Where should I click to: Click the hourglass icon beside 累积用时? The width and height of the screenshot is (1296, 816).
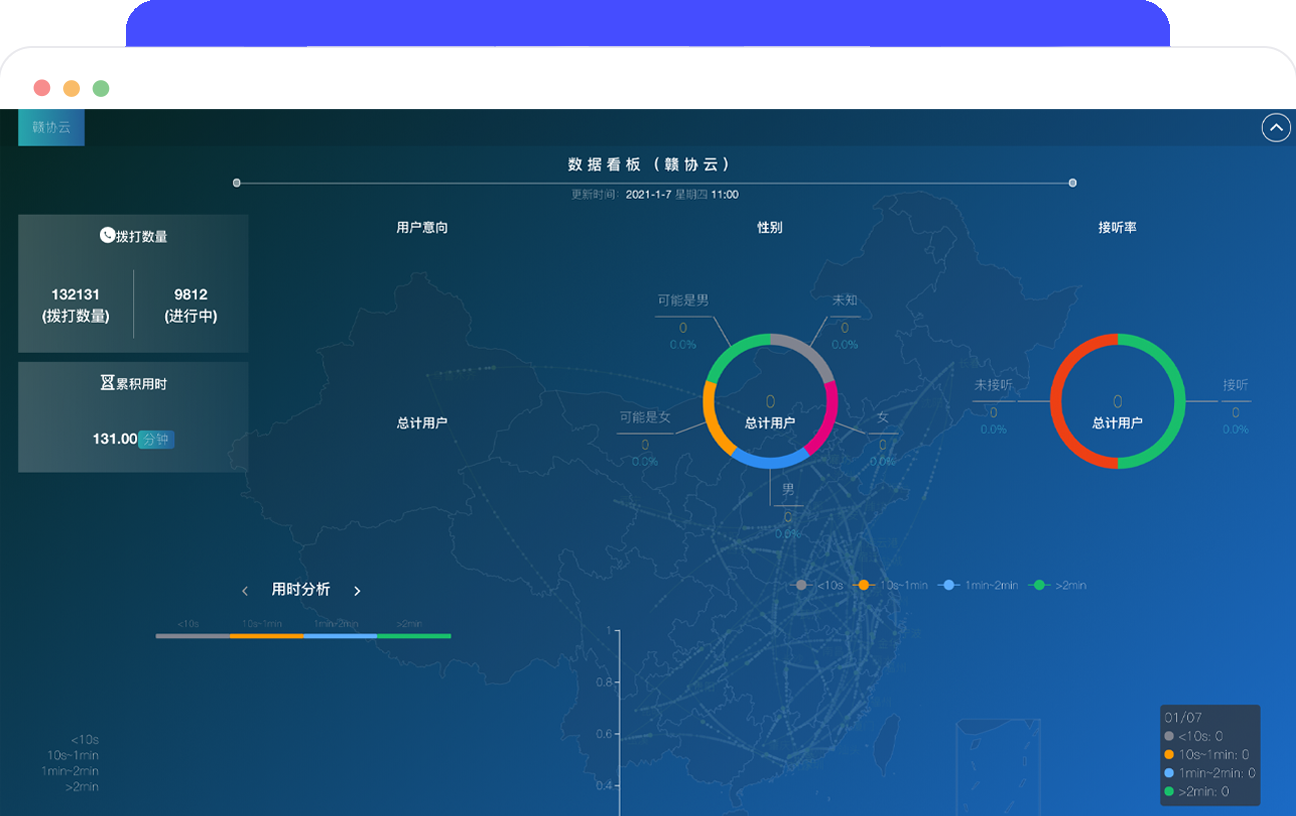[107, 383]
